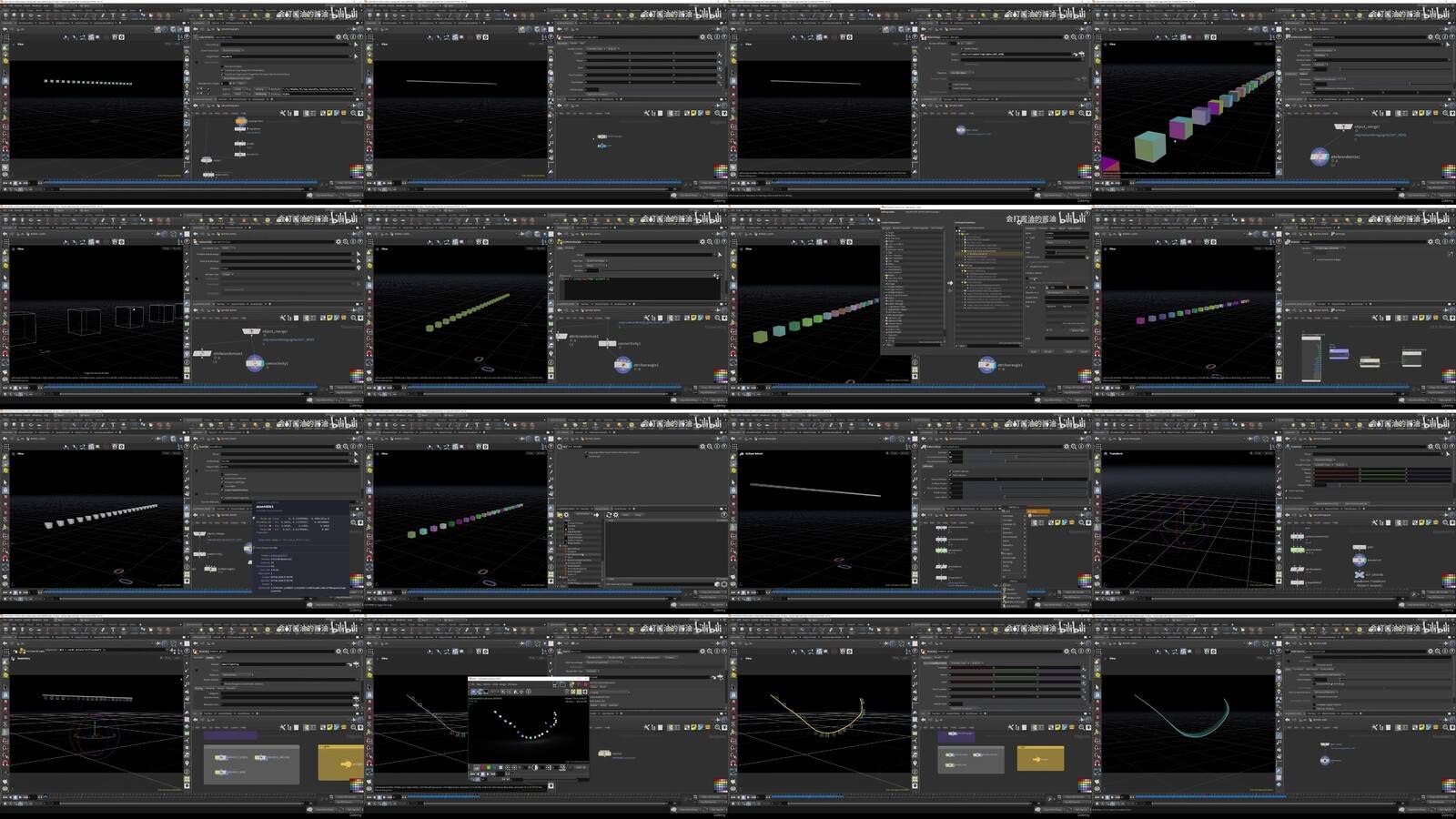
Task: Click the code editor field in green-cubes frame
Action: click(642, 289)
